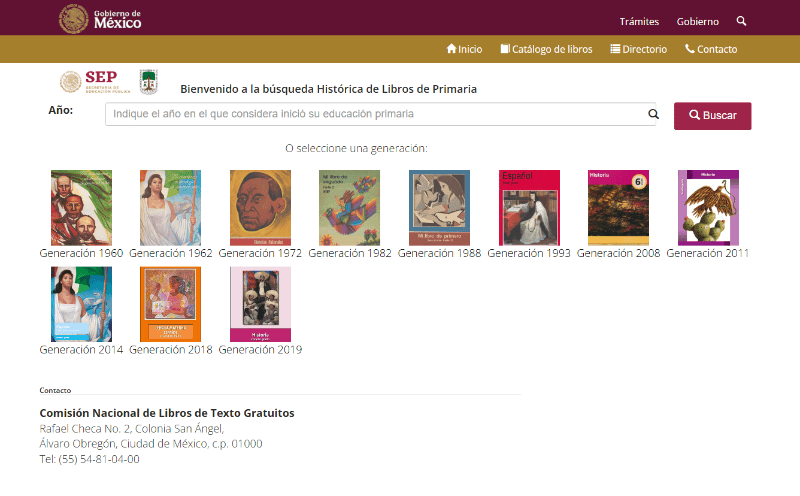Open Catálogo de libros

(546, 49)
